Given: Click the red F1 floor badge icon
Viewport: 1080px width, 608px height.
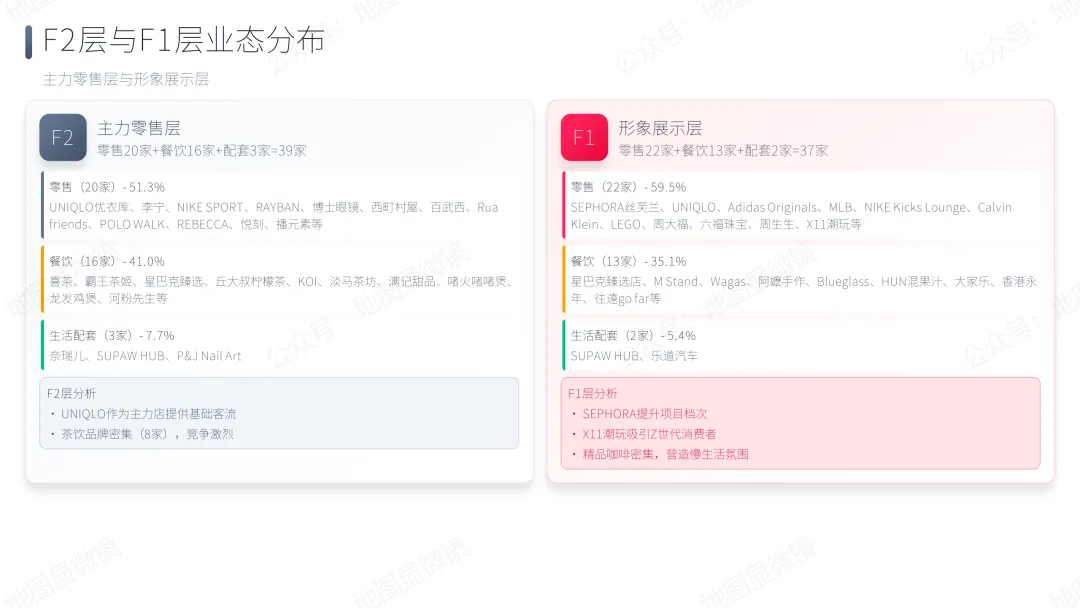Looking at the screenshot, I should pyautogui.click(x=584, y=137).
